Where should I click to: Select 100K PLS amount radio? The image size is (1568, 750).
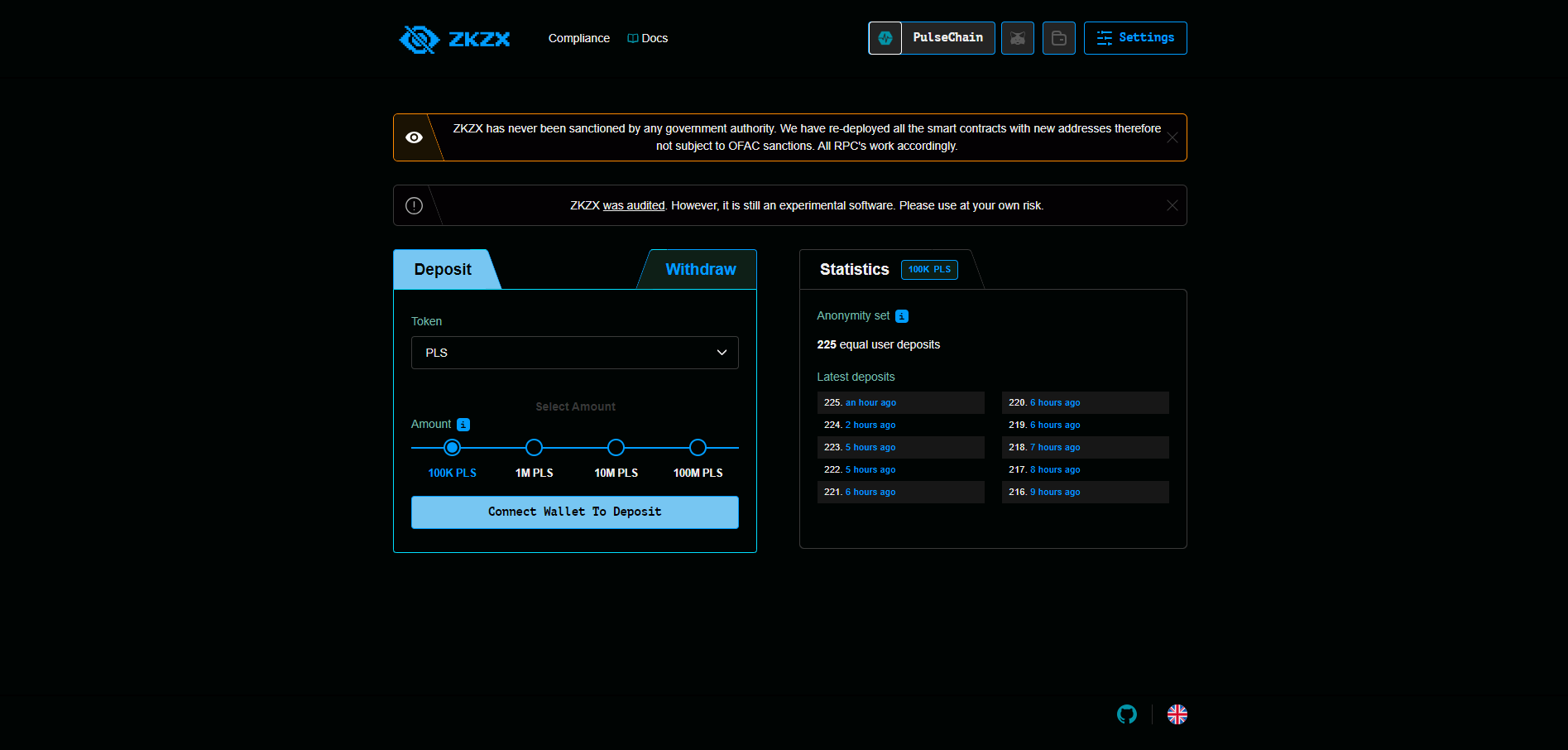point(452,448)
